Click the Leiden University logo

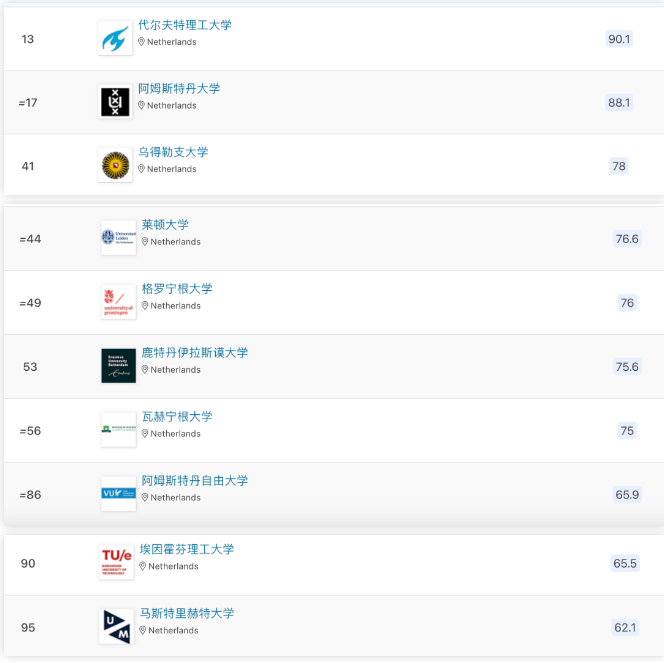point(118,237)
